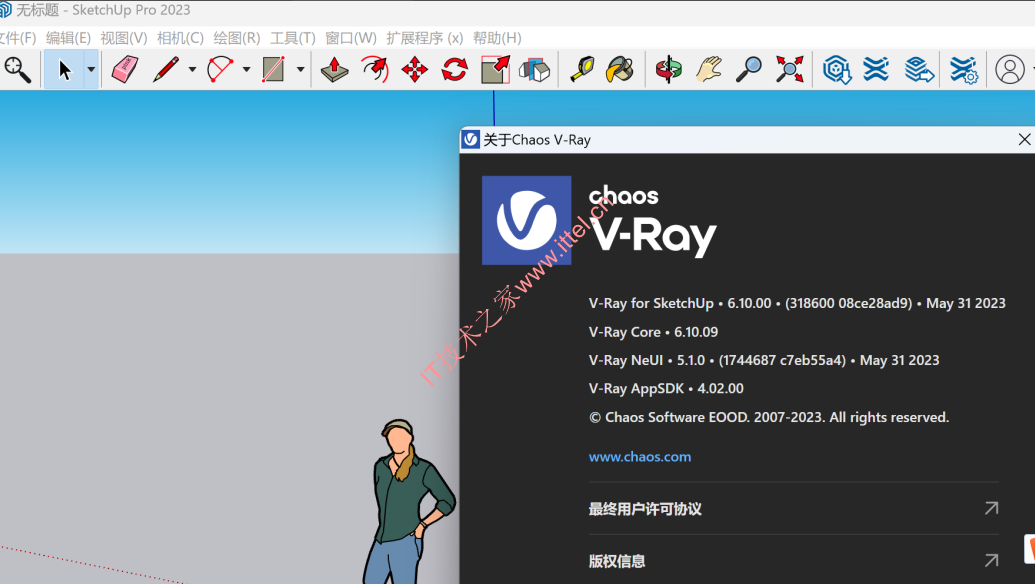Open the 窗口(W) menu
Image resolution: width=1035 pixels, height=584 pixels.
coord(351,38)
